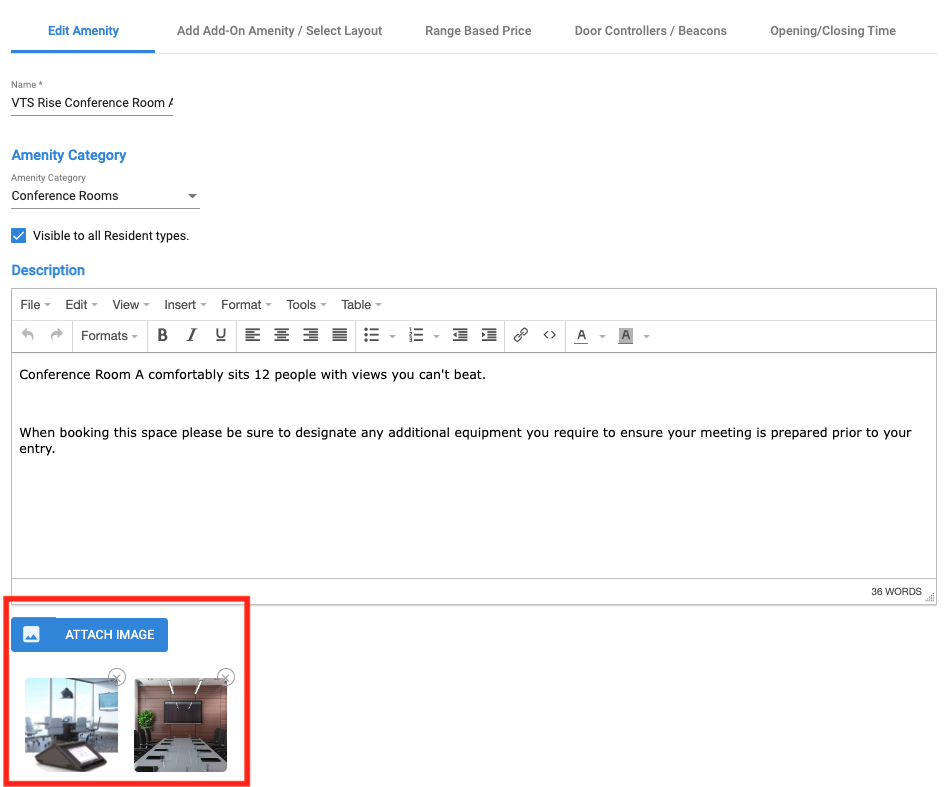
Task: Uncheck Visible to all Resident types
Action: tap(19, 236)
